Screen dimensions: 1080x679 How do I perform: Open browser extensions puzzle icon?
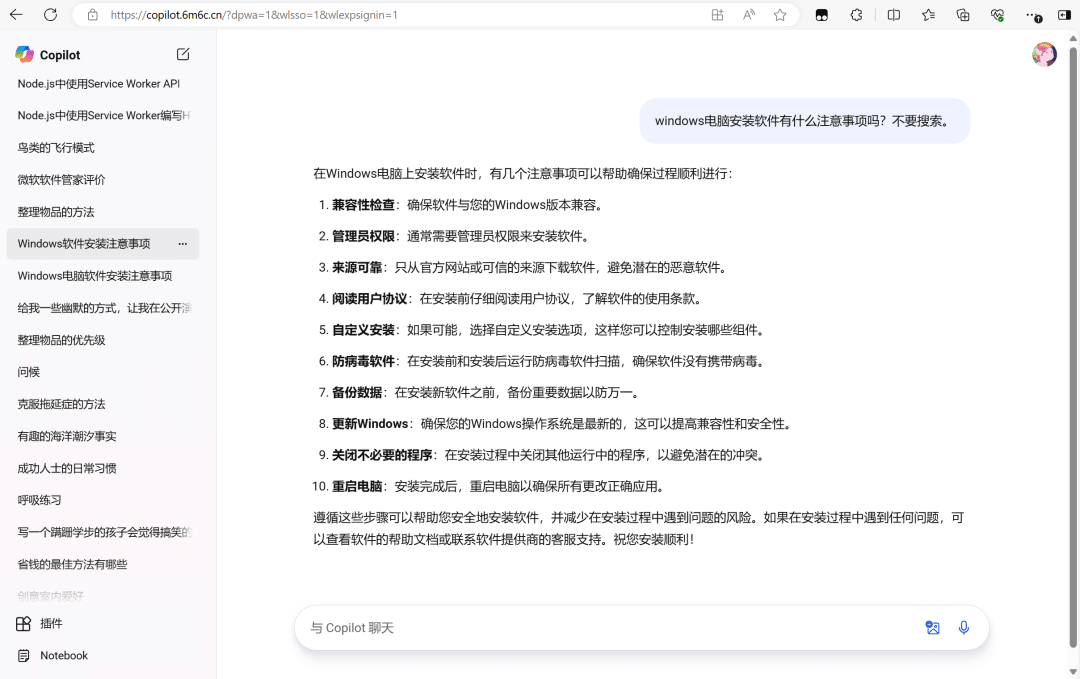[857, 15]
